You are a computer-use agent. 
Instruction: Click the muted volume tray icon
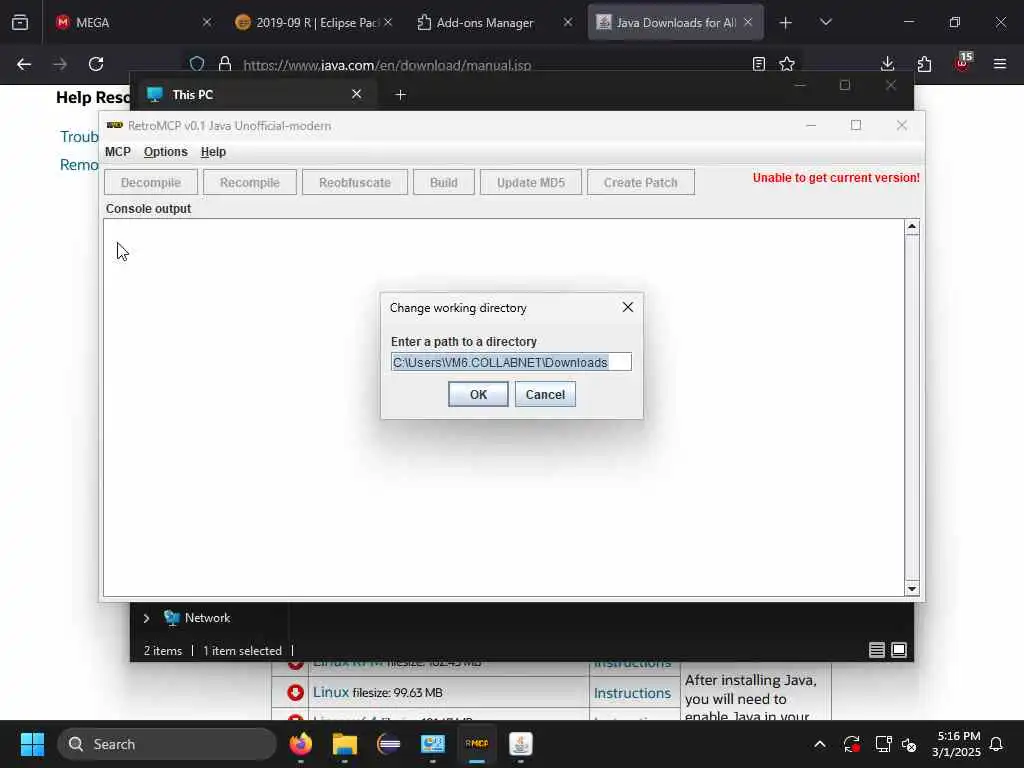909,744
